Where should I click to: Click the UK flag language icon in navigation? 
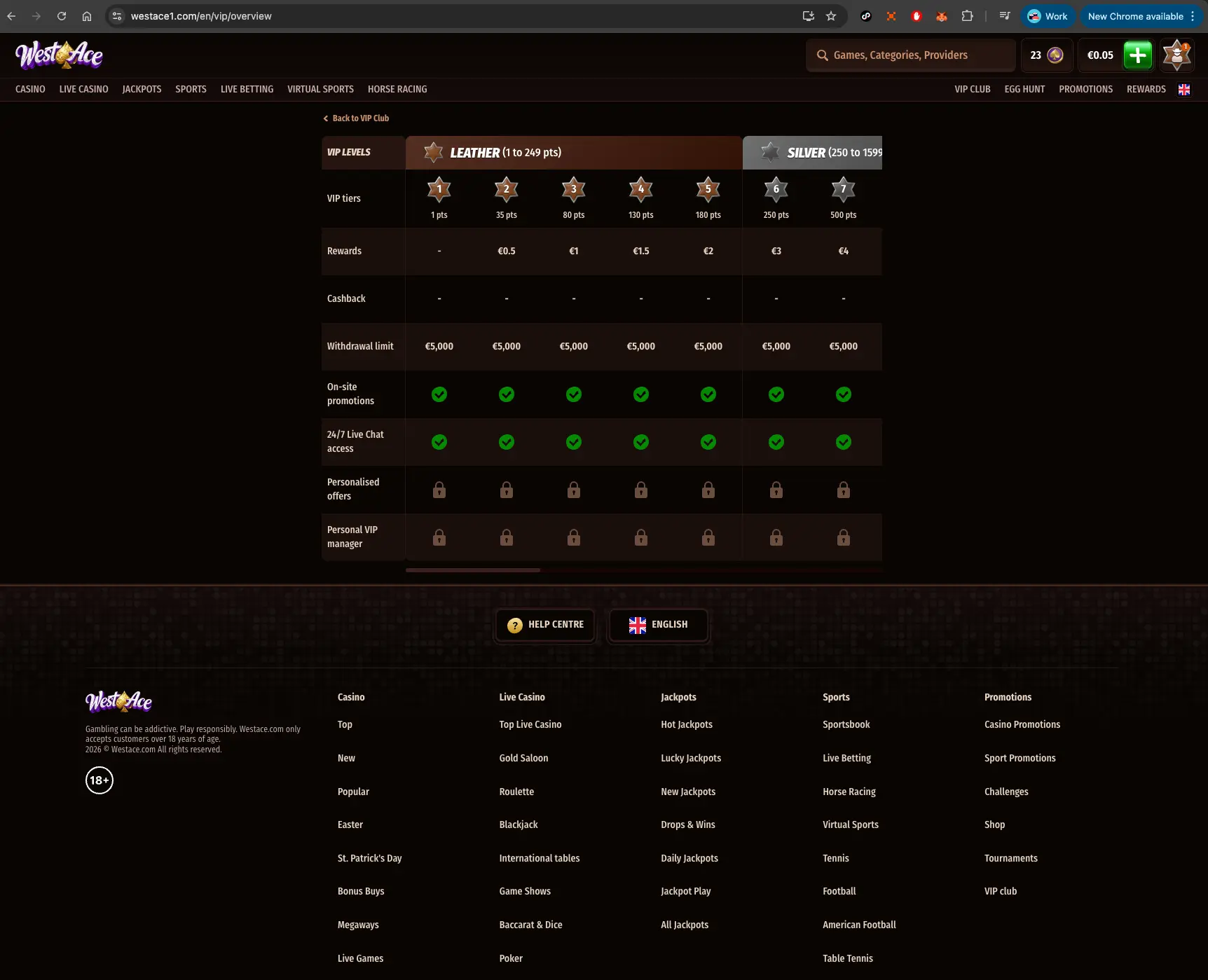pyautogui.click(x=1184, y=89)
